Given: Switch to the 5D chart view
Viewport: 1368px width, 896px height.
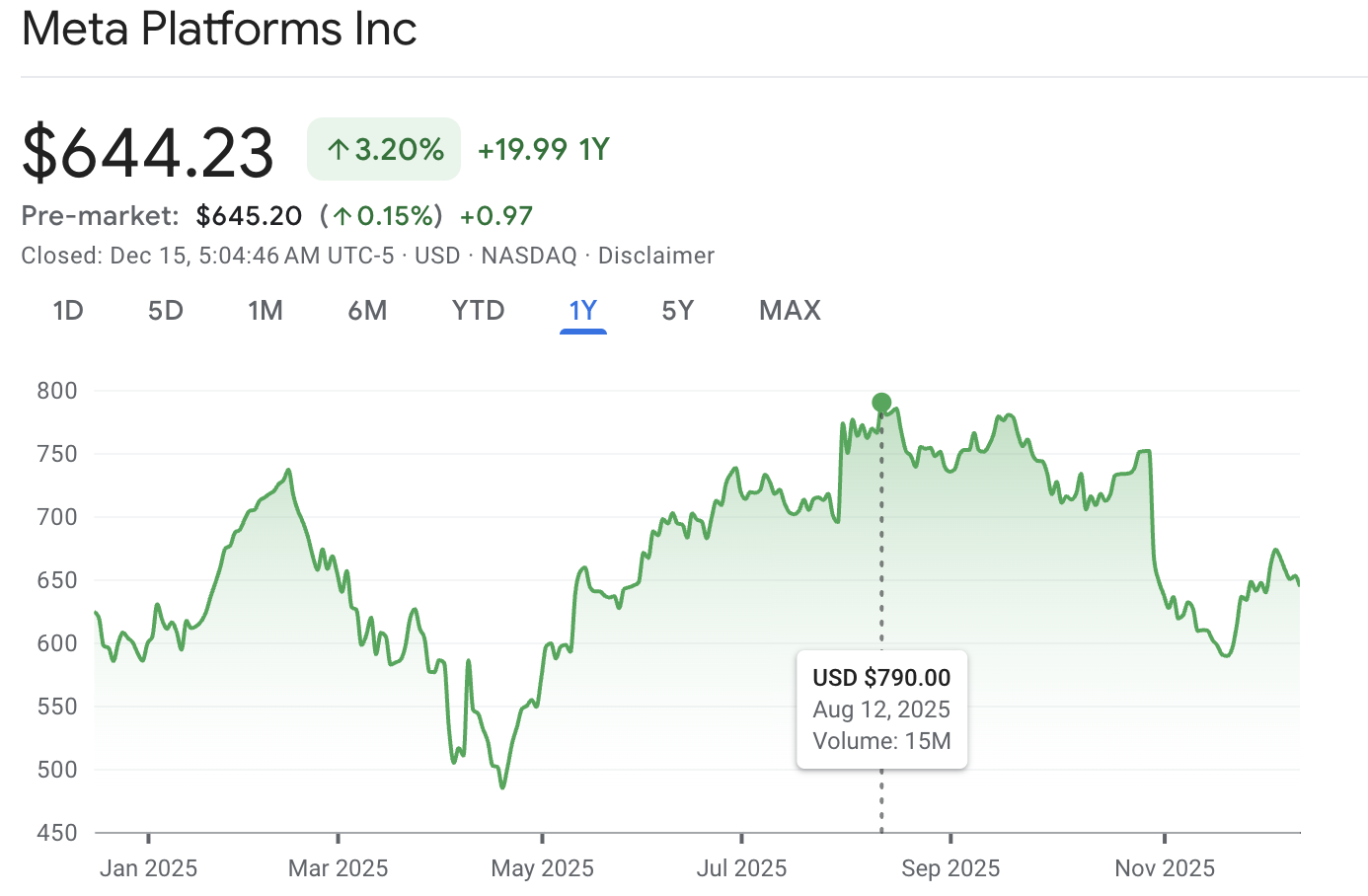Looking at the screenshot, I should 165,310.
